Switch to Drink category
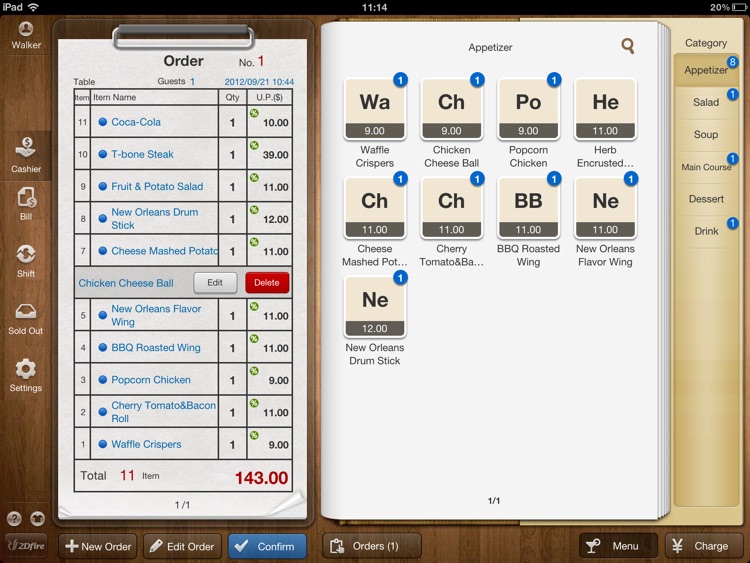Image resolution: width=750 pixels, height=563 pixels. pos(706,231)
